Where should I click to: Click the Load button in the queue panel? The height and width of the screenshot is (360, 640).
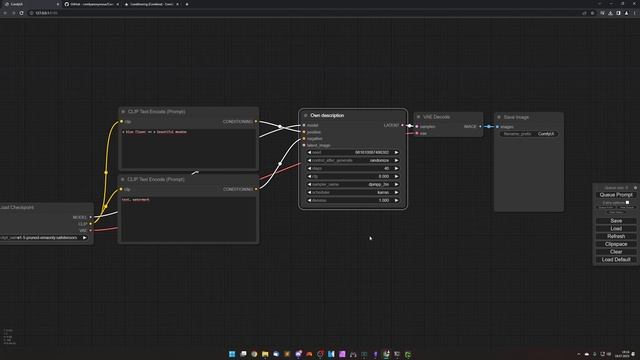(x=616, y=229)
